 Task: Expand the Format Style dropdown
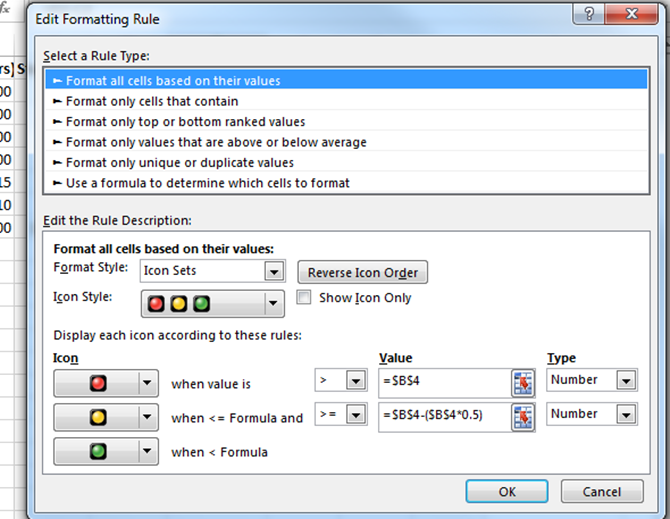(273, 271)
